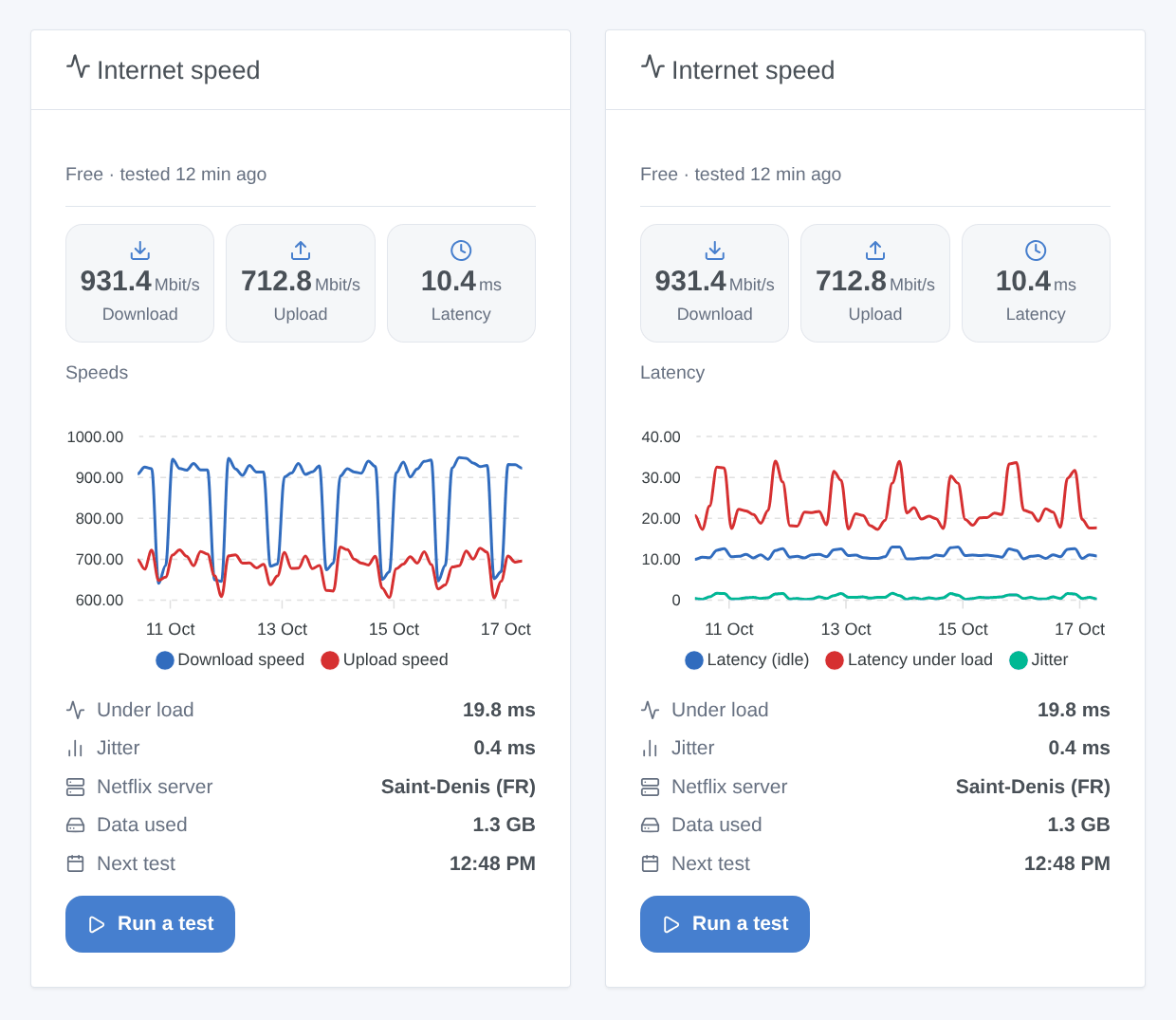Toggle Download speed series in Speeds legend
This screenshot has height=1020, width=1176.
[230, 659]
